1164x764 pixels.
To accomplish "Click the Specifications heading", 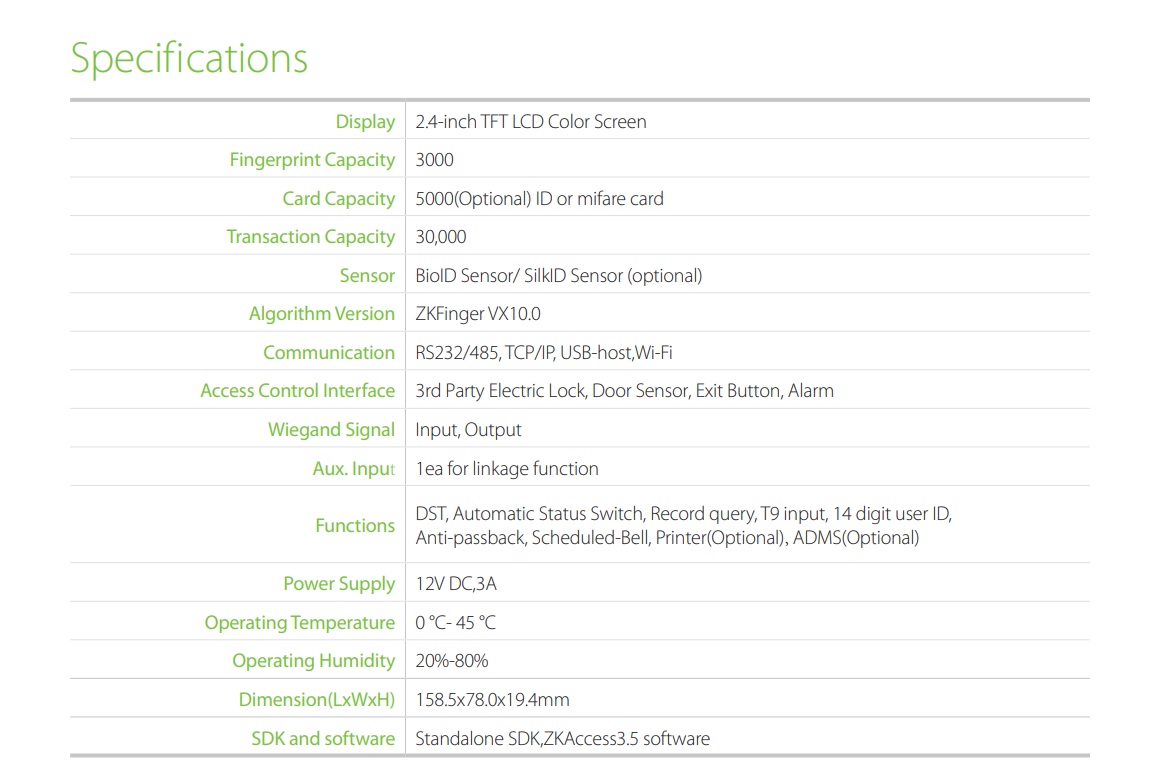I will coord(187,58).
